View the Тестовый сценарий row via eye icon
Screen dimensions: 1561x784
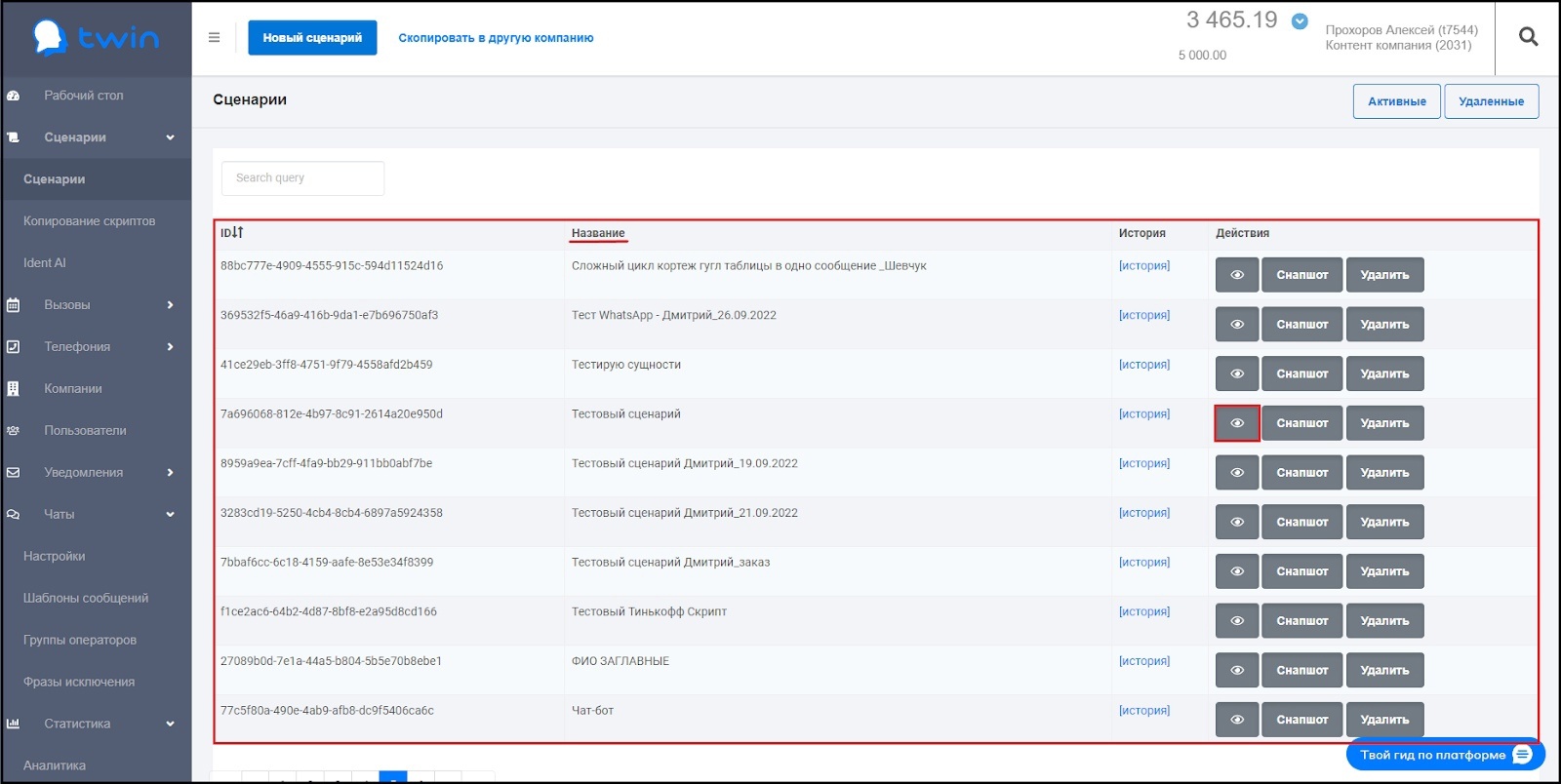click(x=1236, y=423)
